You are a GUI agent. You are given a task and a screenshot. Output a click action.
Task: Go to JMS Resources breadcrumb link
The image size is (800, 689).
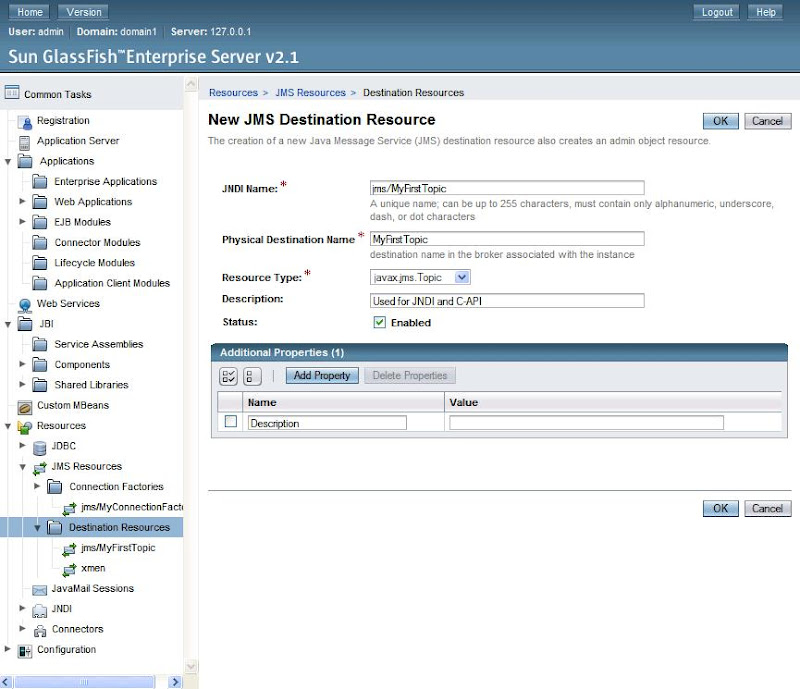point(310,92)
